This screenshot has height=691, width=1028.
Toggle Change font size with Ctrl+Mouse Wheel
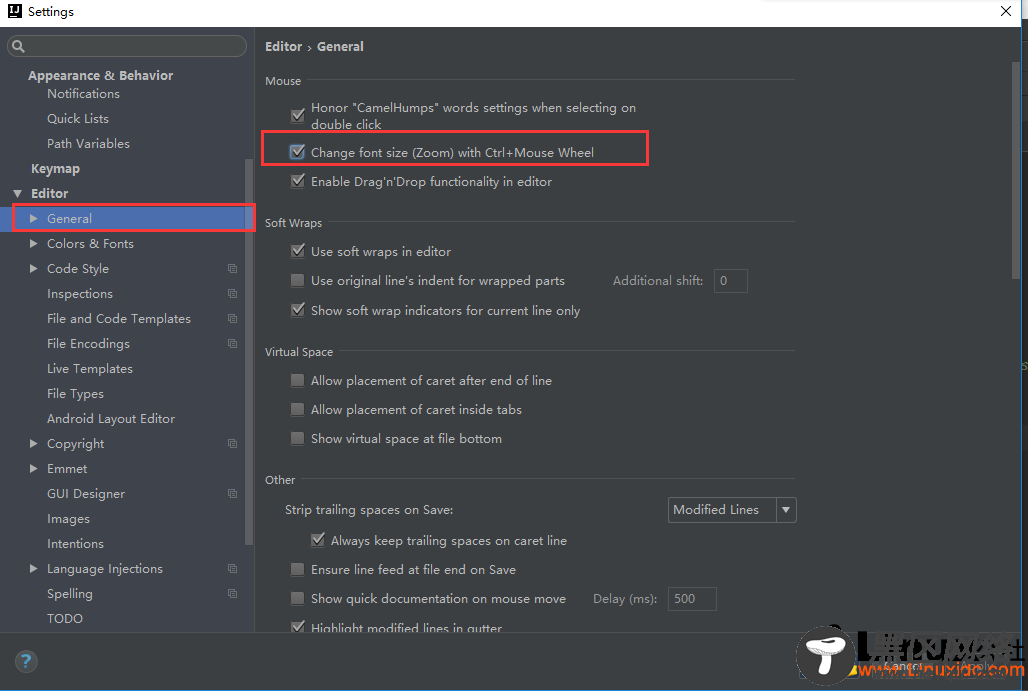point(298,152)
